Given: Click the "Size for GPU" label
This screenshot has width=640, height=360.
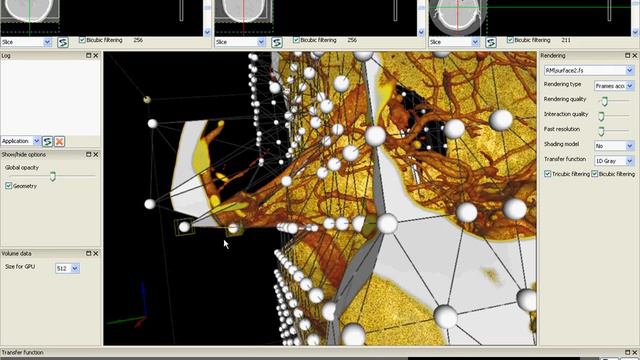Looking at the screenshot, I should 20,267.
